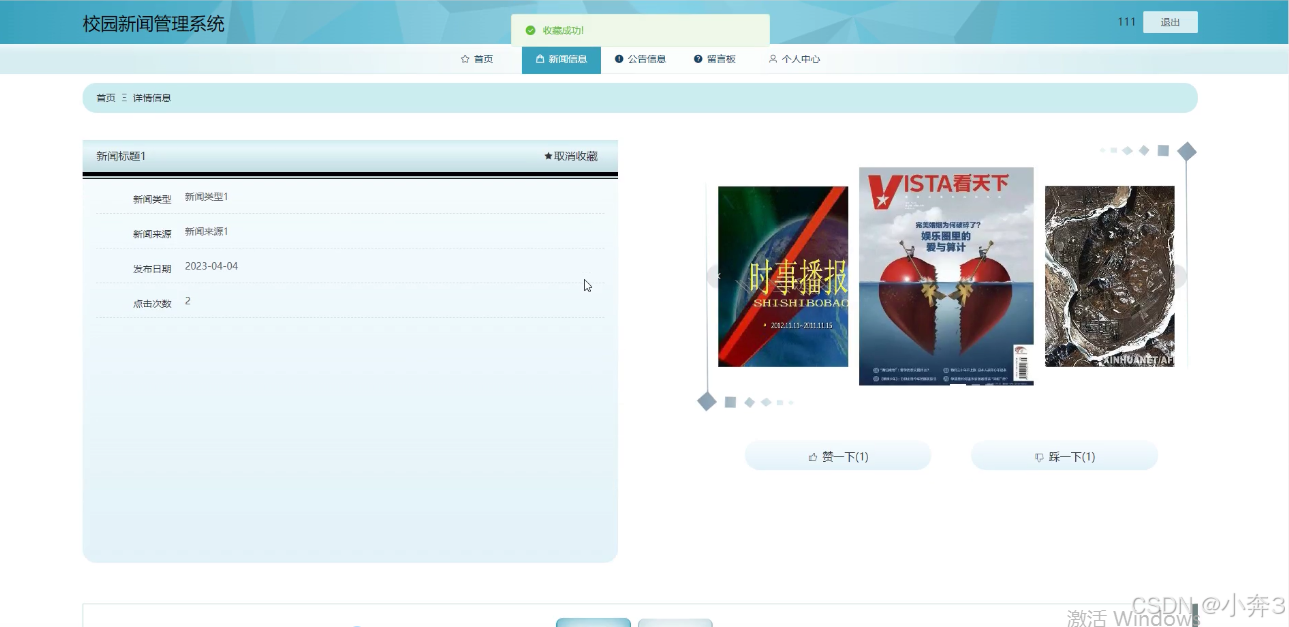
Task: Select the third pagination dot below carousel
Action: pos(748,401)
